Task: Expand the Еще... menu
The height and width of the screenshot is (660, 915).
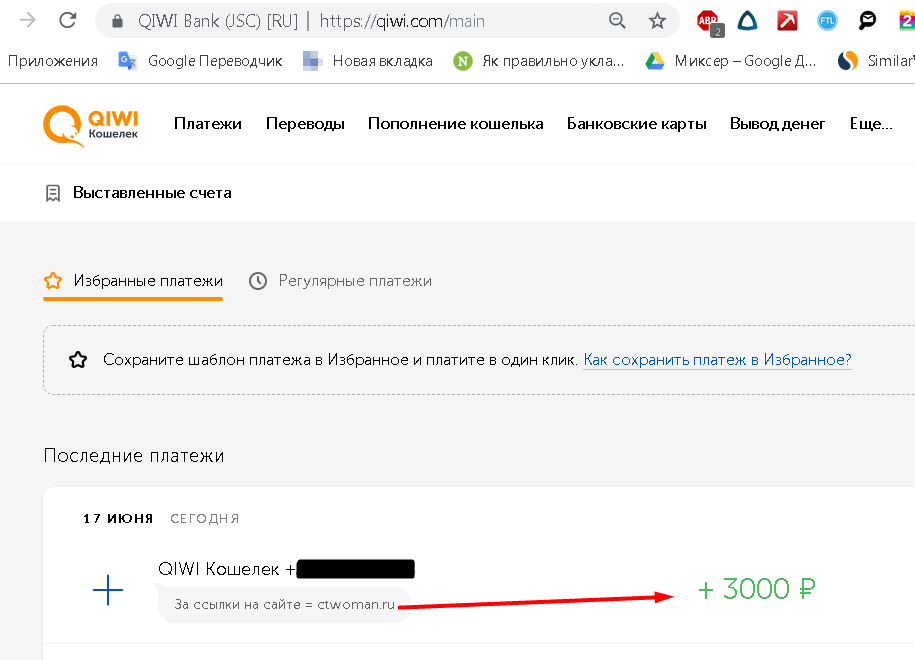Action: pos(871,124)
